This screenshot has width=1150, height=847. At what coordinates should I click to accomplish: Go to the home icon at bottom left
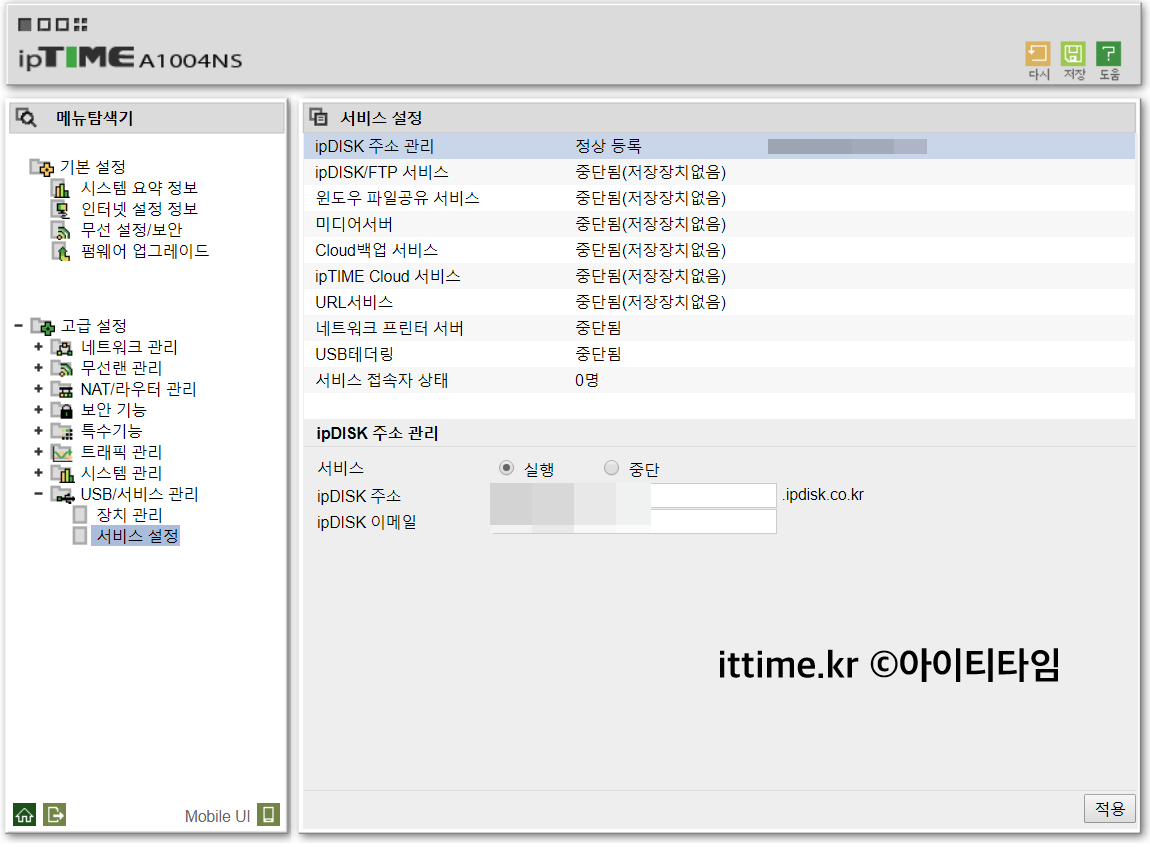(24, 815)
